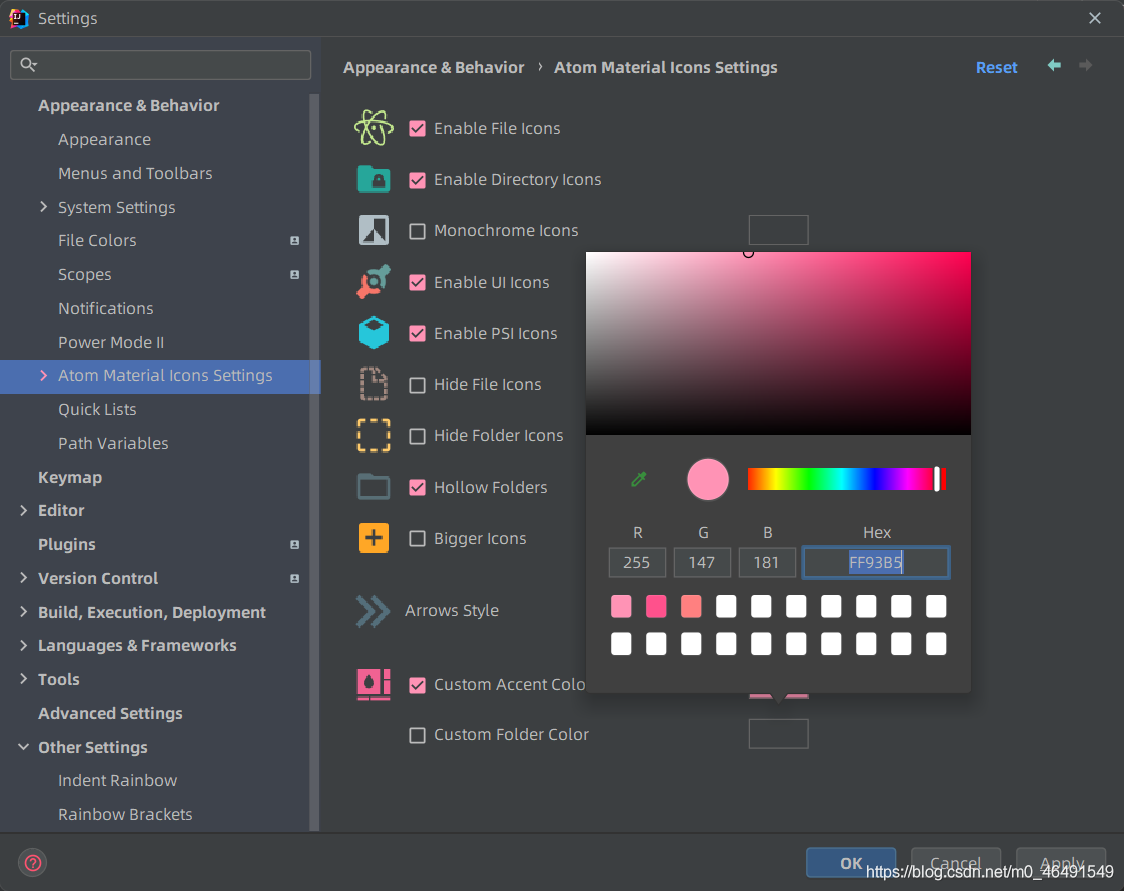Enable the Custom Folder Color checkbox
Image resolution: width=1124 pixels, height=891 pixels.
(x=417, y=735)
